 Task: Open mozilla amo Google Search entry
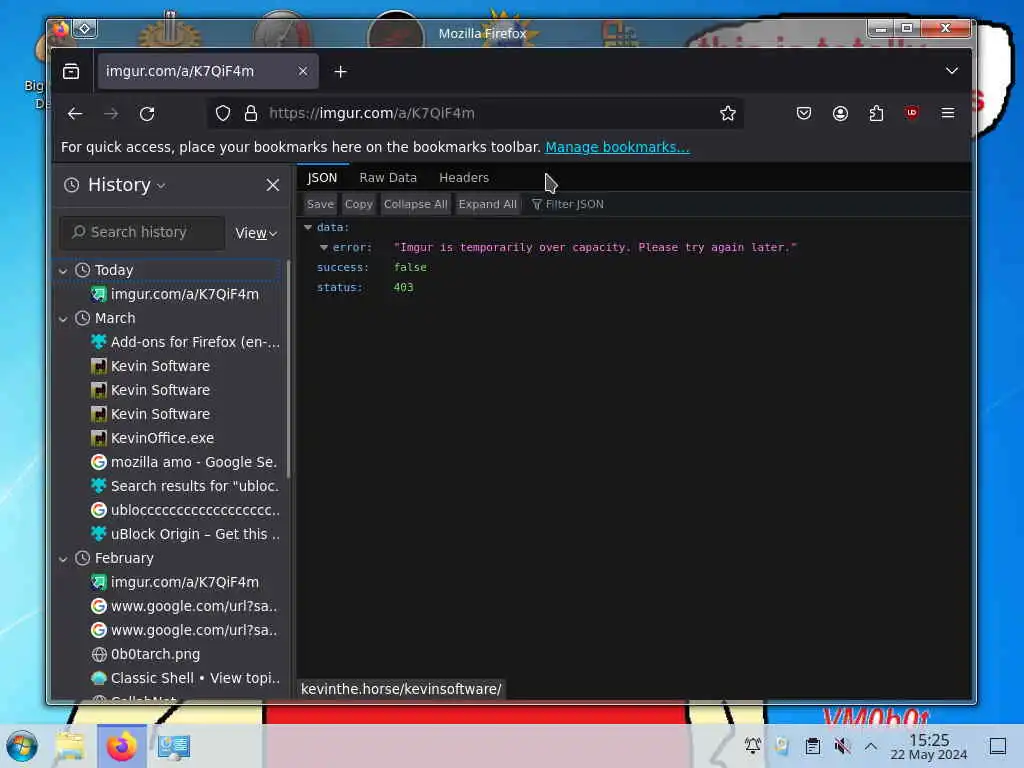(x=184, y=462)
